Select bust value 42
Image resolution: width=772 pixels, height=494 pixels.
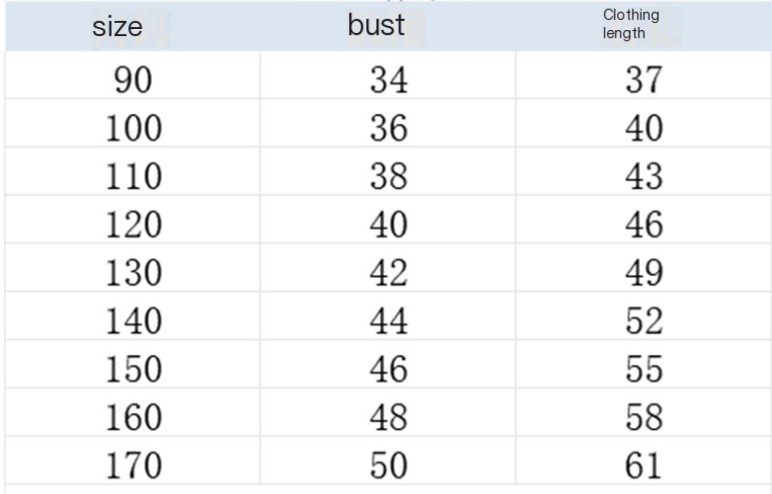(389, 273)
